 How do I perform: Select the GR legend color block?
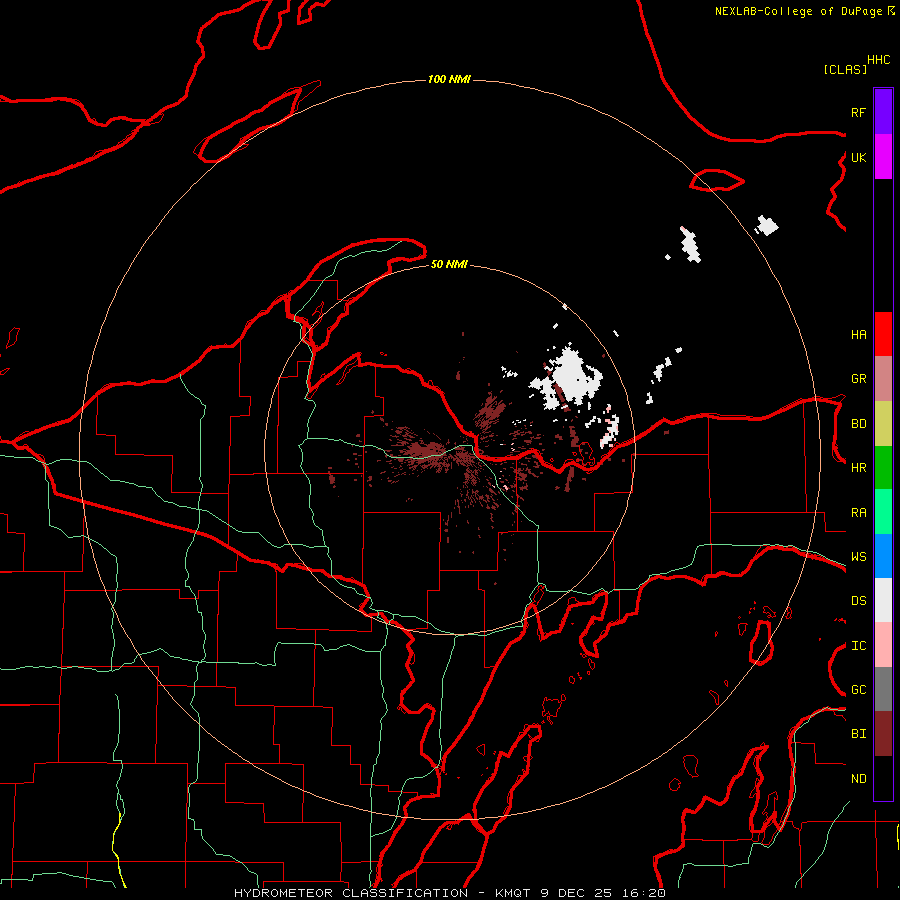(x=883, y=378)
